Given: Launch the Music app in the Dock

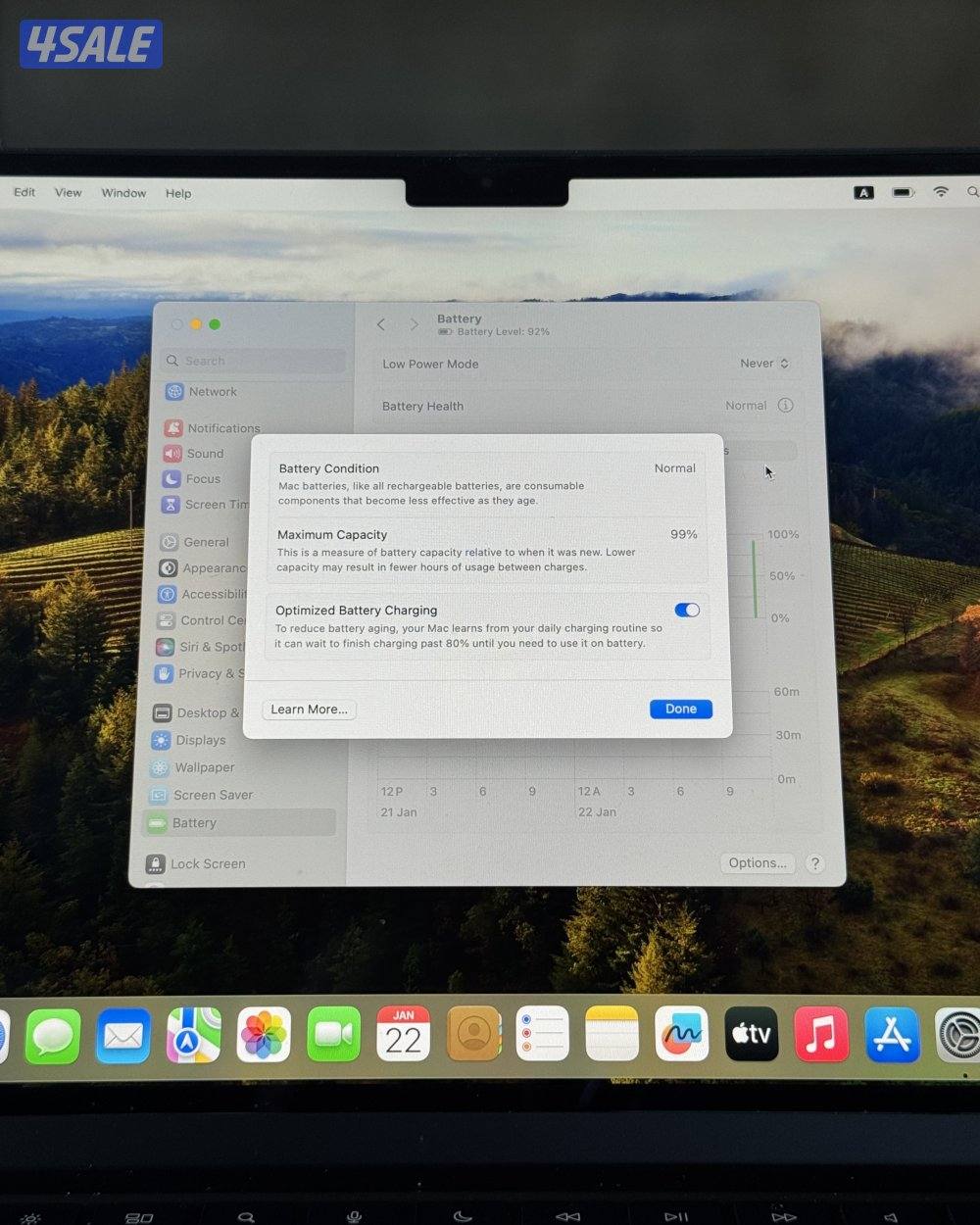Looking at the screenshot, I should pyautogui.click(x=821, y=1034).
